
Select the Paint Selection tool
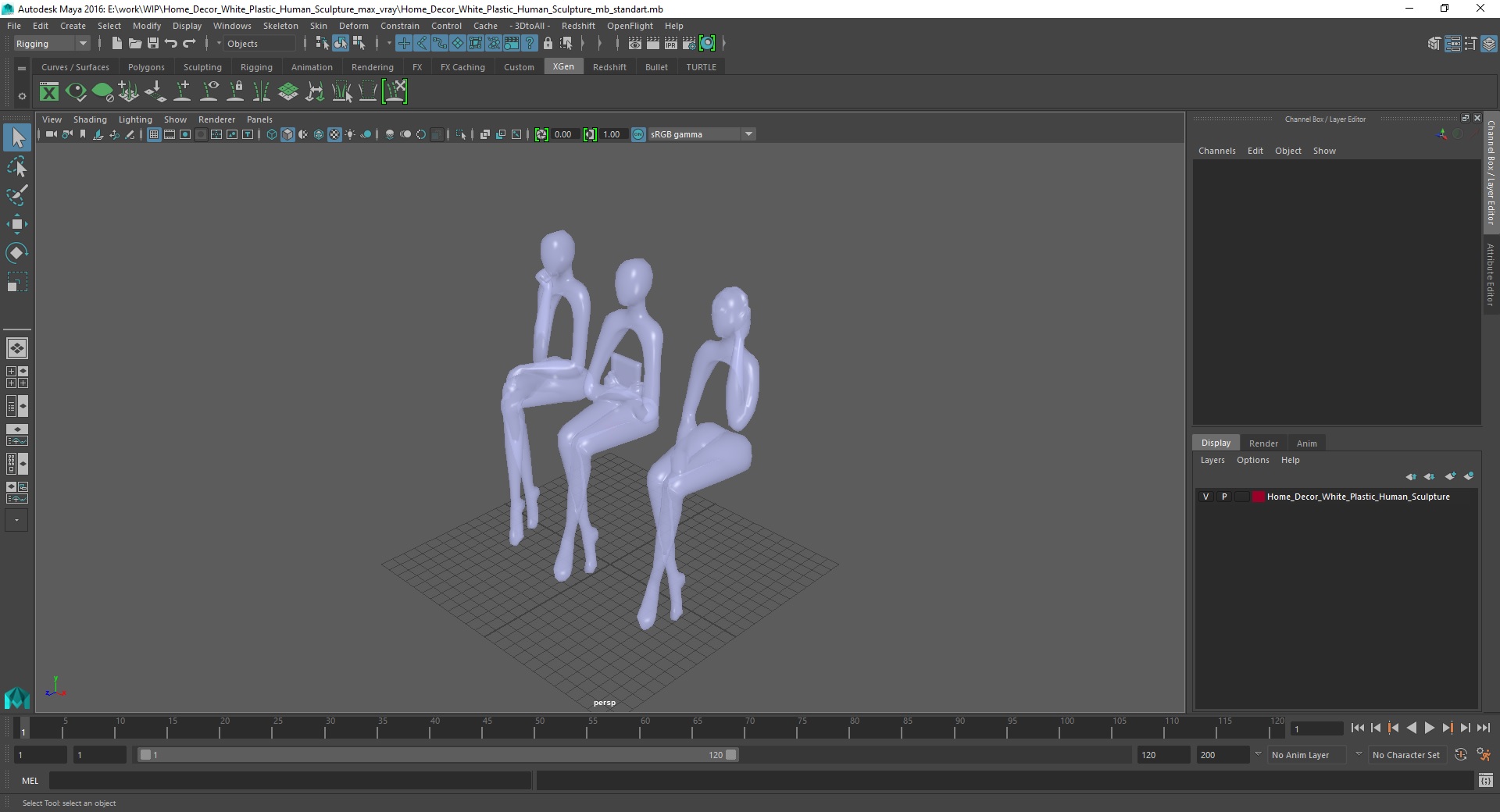point(16,195)
